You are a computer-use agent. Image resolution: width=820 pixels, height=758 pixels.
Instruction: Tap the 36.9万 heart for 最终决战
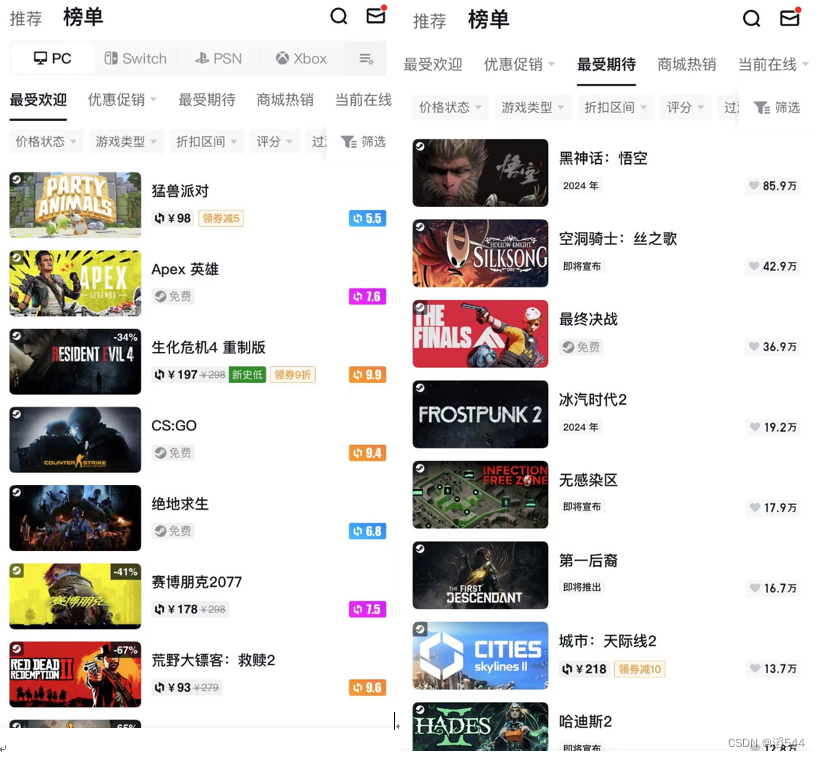coord(772,347)
